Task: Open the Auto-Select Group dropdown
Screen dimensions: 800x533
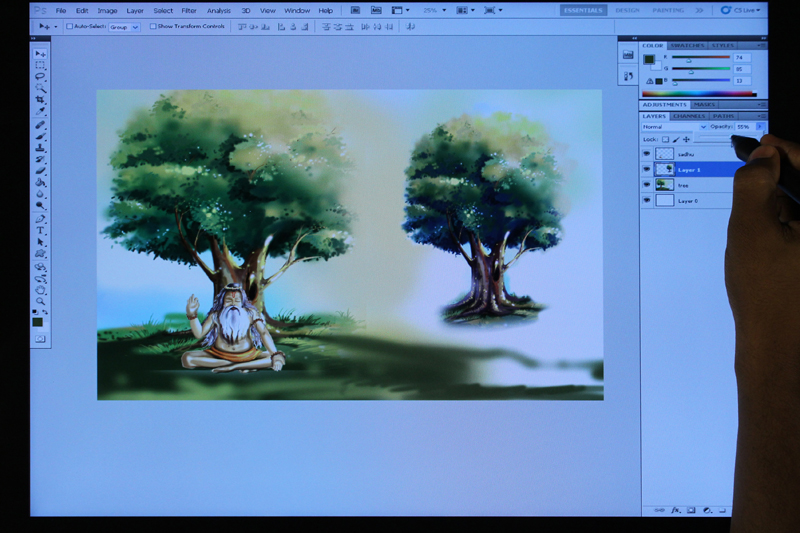Action: point(124,27)
